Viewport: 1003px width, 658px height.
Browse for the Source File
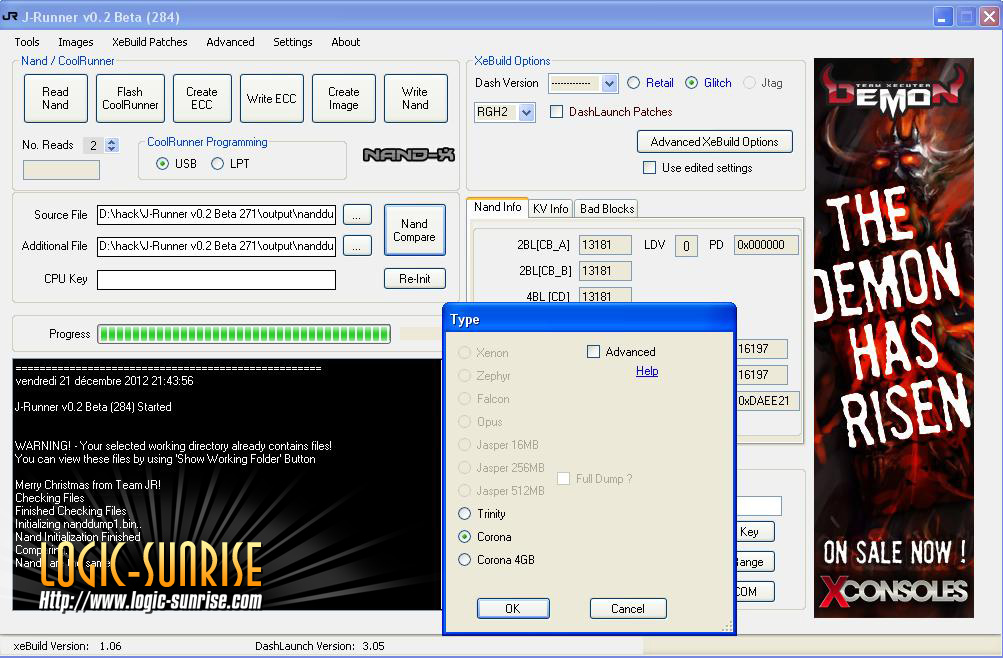(357, 215)
